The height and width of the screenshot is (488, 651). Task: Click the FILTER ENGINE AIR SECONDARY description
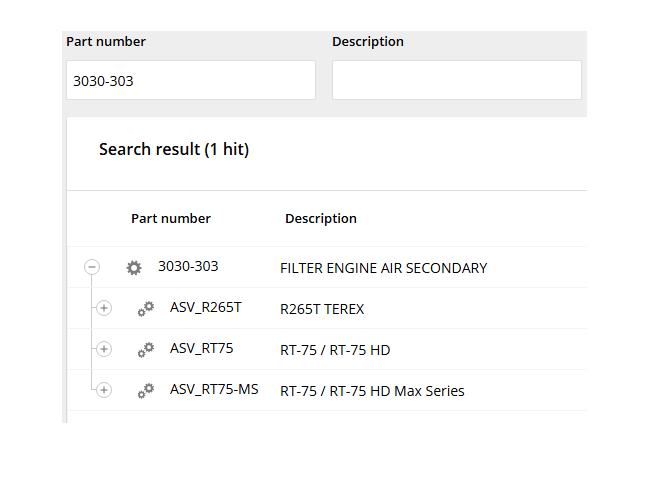tap(383, 268)
